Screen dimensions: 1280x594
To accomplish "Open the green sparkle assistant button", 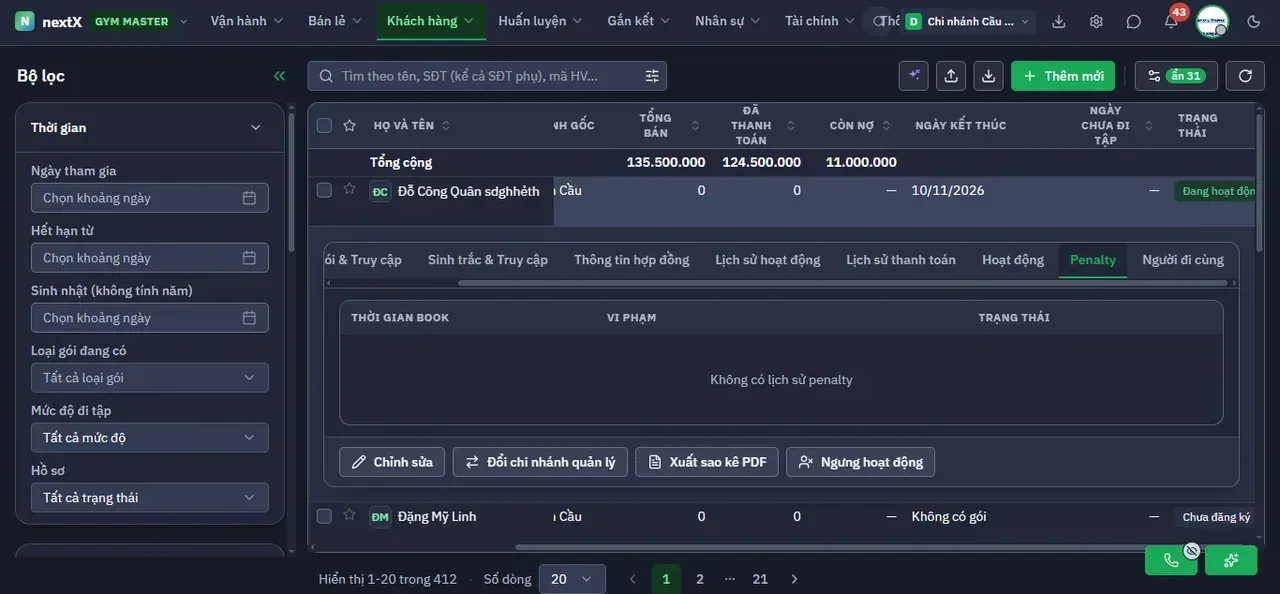I will coord(1231,560).
